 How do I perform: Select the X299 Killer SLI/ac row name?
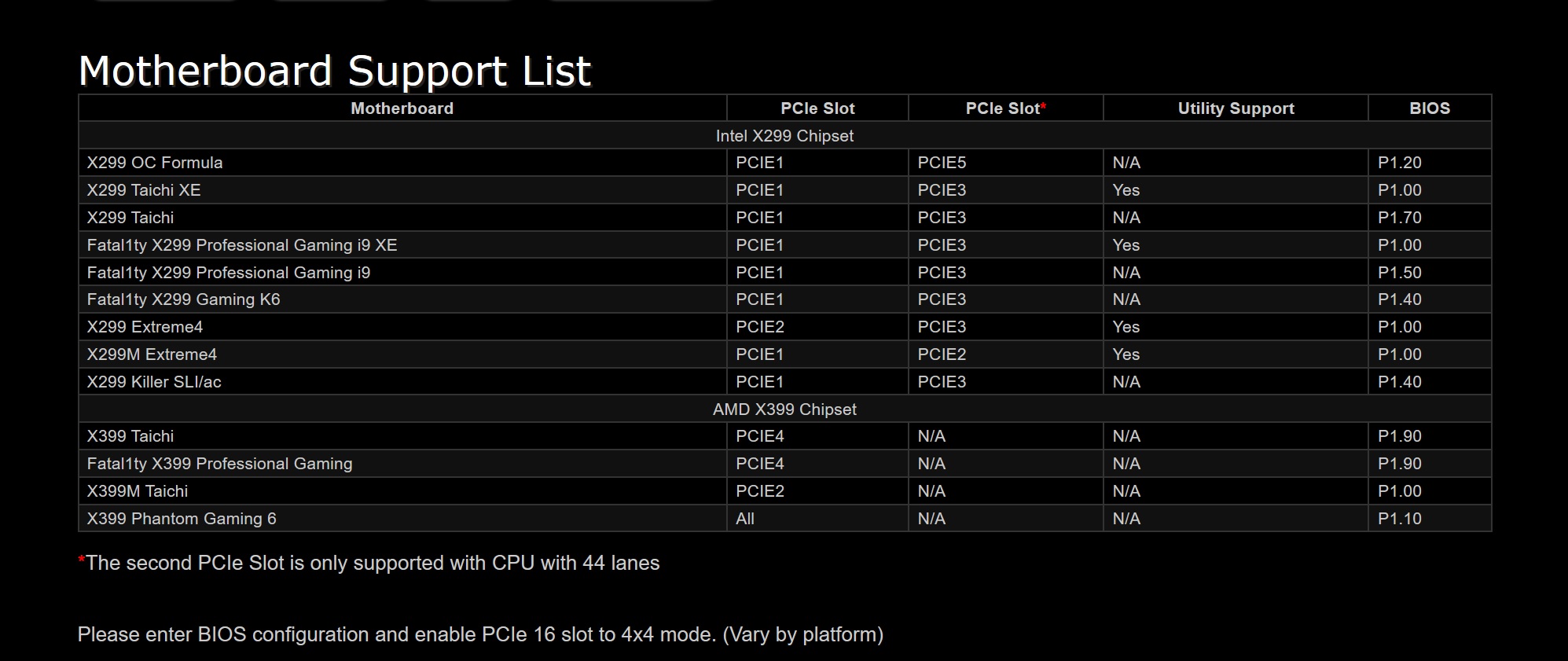154,382
